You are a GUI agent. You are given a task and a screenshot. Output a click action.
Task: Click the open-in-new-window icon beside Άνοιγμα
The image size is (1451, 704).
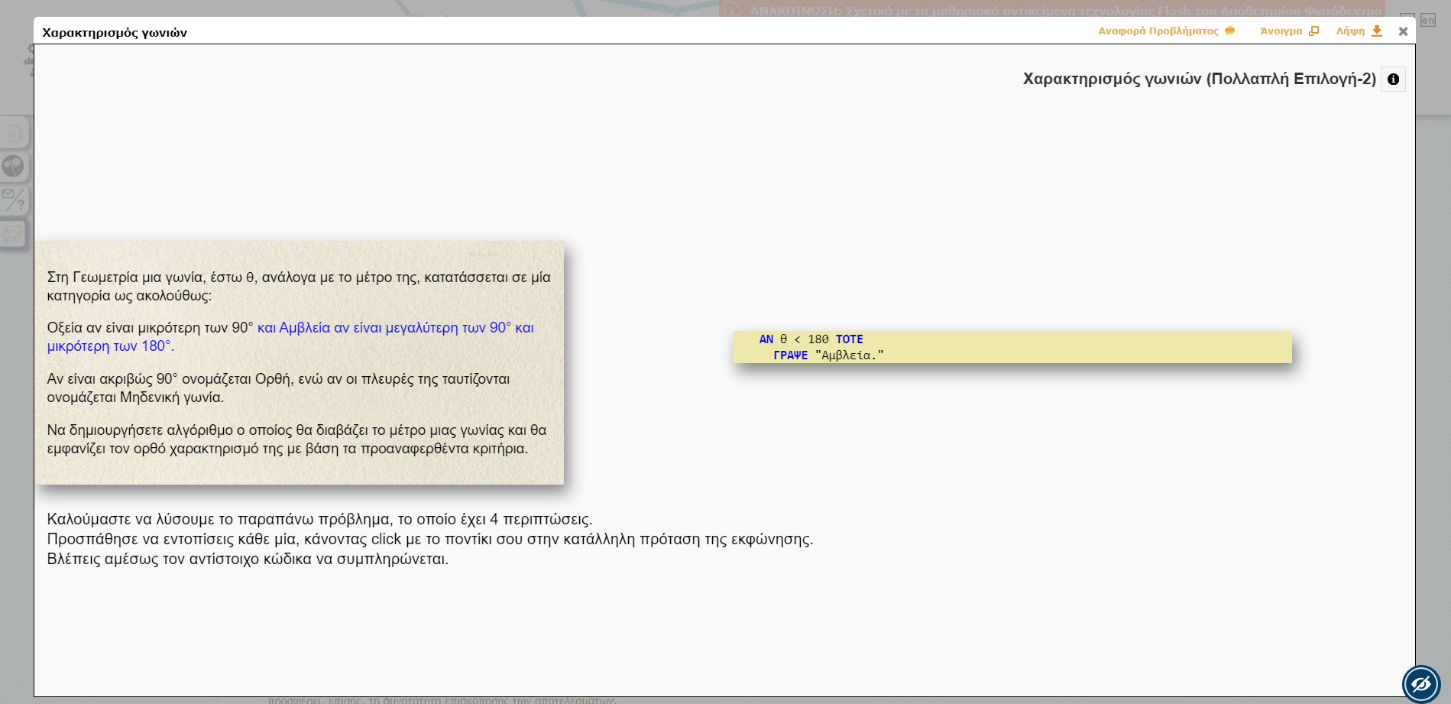(1314, 31)
